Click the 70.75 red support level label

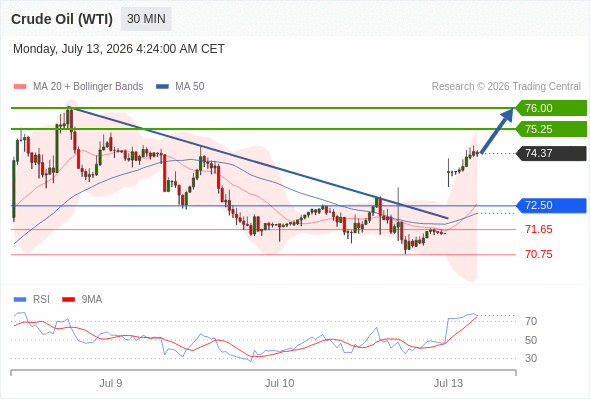point(539,254)
